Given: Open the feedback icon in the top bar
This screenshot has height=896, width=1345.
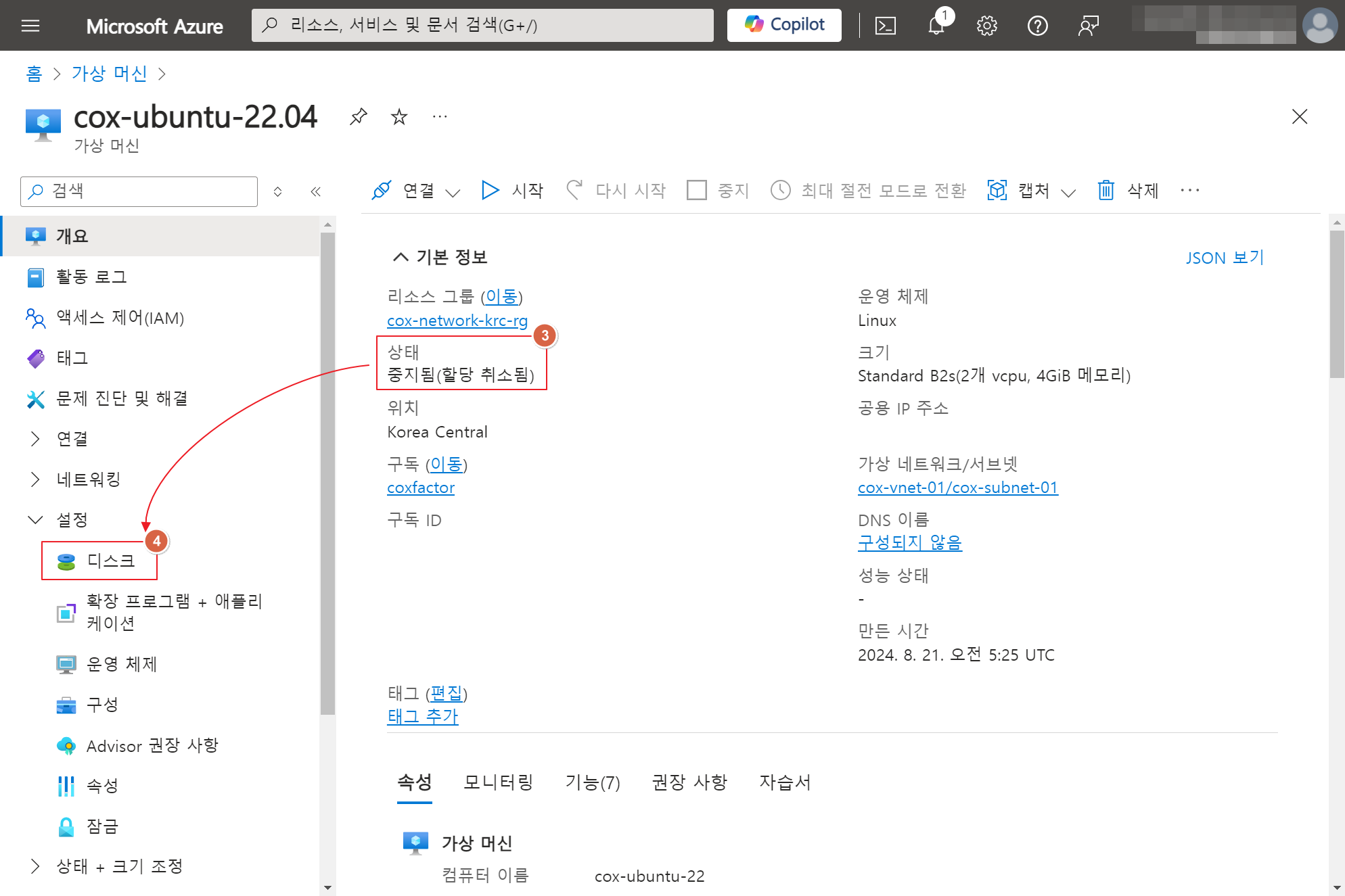Looking at the screenshot, I should (1088, 26).
